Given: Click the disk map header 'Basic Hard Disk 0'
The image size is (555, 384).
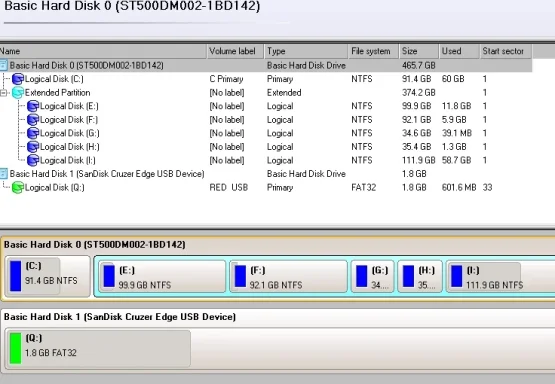Looking at the screenshot, I should [95, 245].
